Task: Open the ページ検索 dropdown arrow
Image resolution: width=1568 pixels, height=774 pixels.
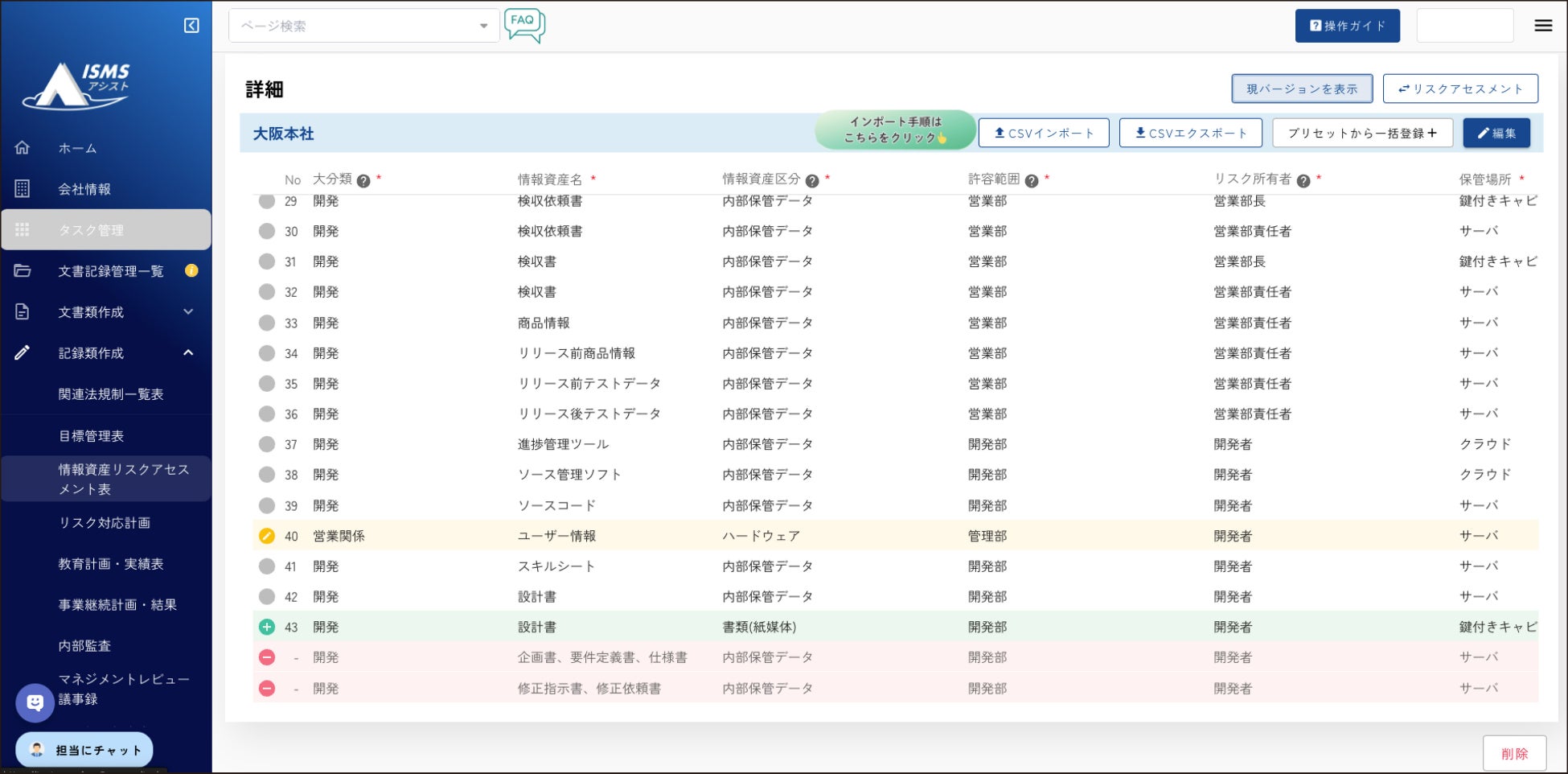Action: [483, 26]
